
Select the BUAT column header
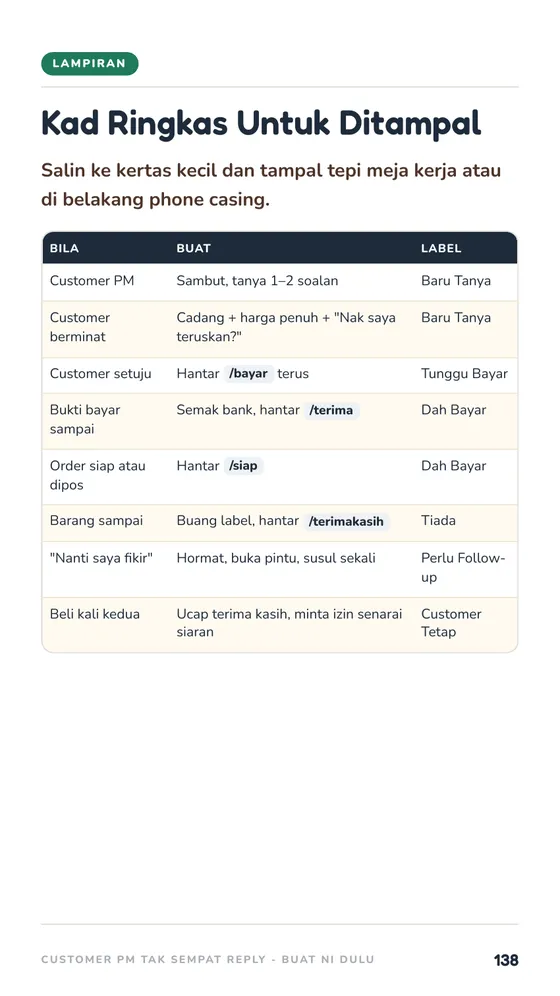[194, 248]
